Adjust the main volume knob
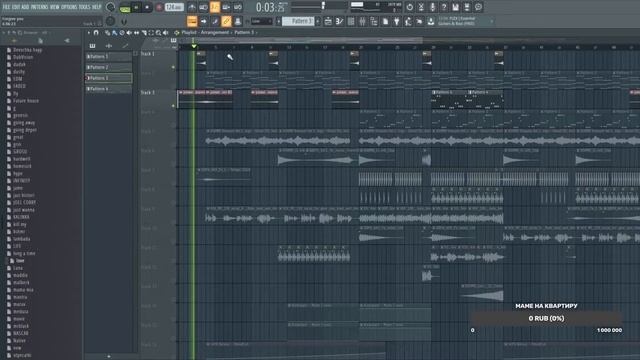The image size is (640, 360). click(x=111, y=7)
